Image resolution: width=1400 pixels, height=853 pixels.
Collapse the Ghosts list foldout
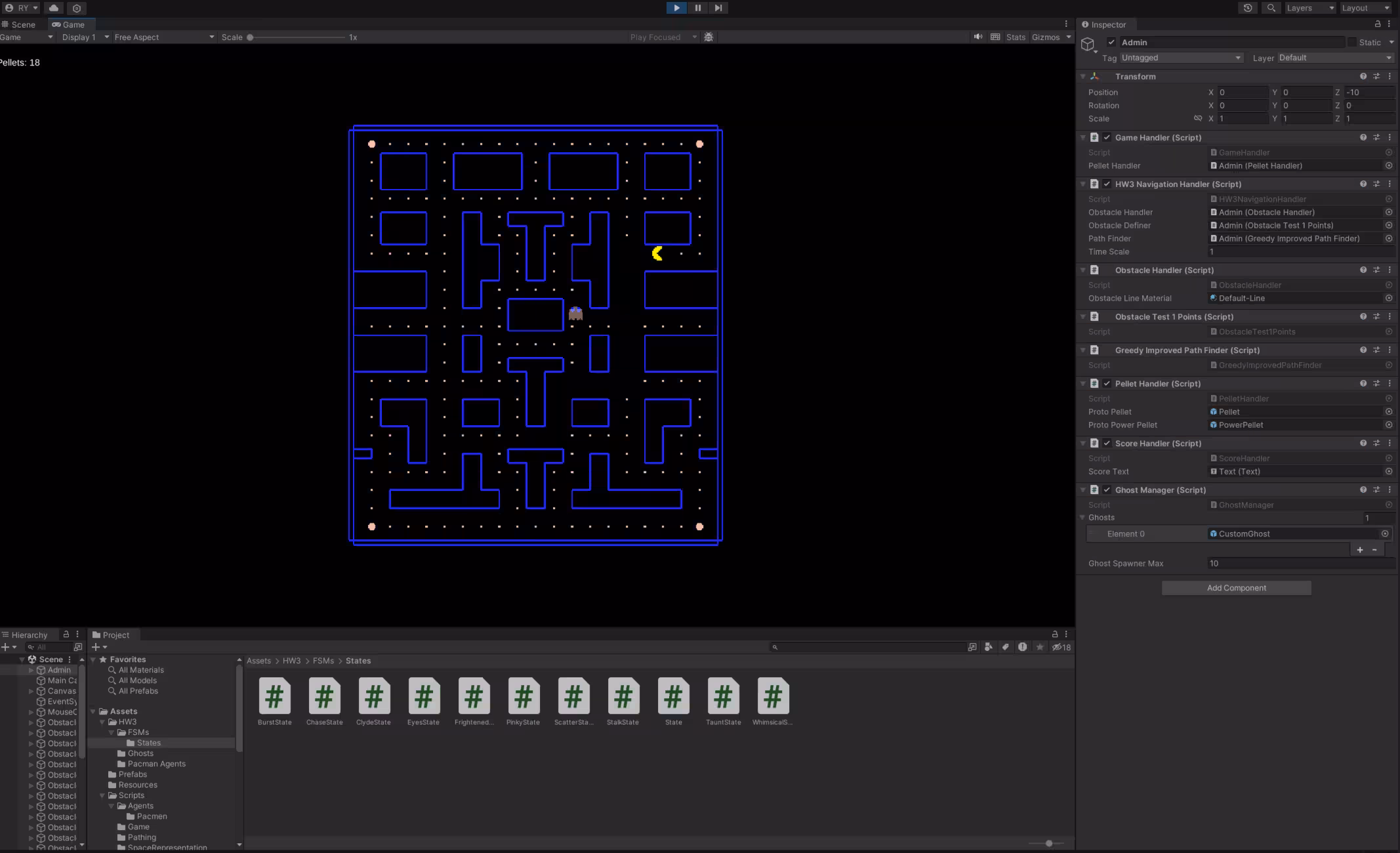coord(1083,517)
